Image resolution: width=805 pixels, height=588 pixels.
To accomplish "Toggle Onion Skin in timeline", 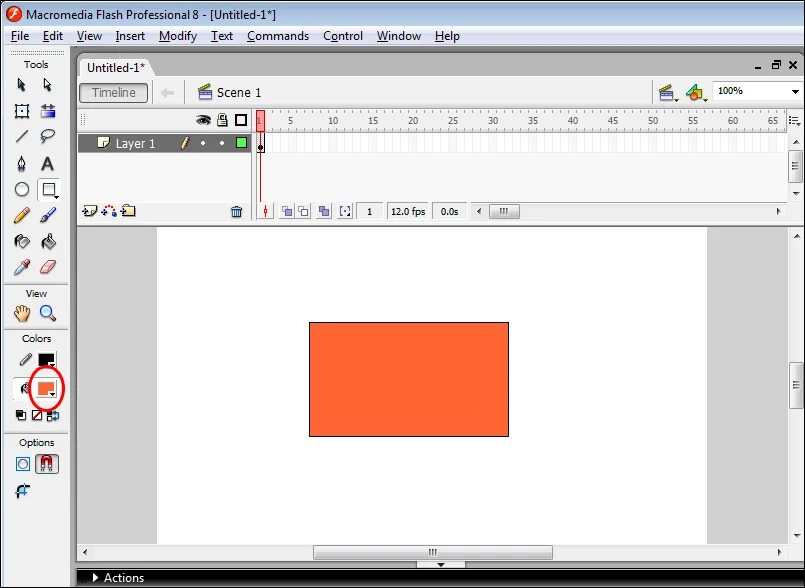I will 288,212.
